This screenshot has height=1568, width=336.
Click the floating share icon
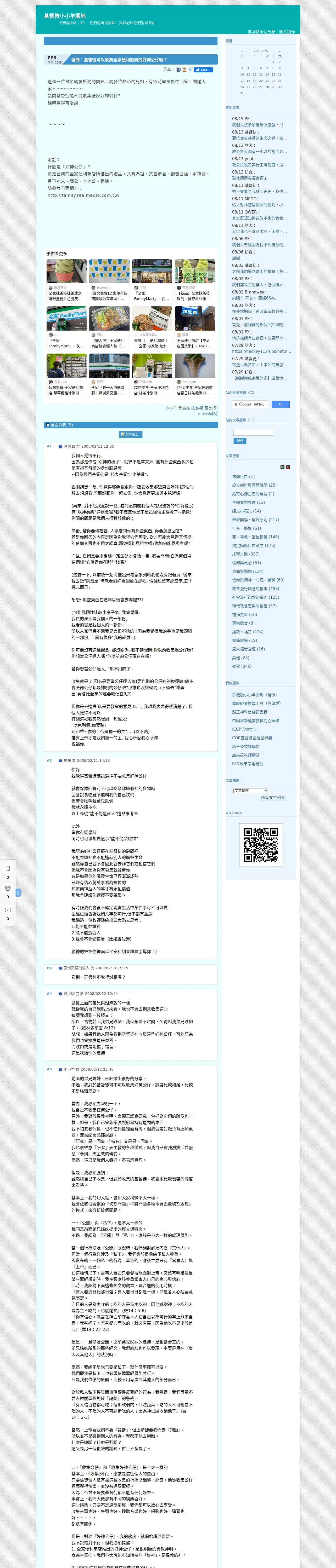8,910
